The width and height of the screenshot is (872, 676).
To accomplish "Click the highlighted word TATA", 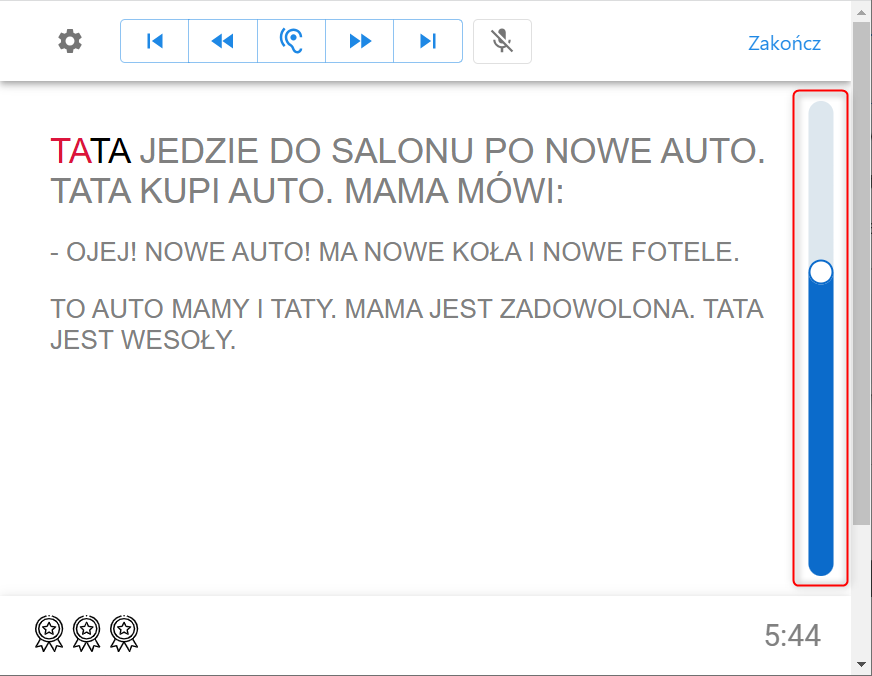I will (x=90, y=151).
